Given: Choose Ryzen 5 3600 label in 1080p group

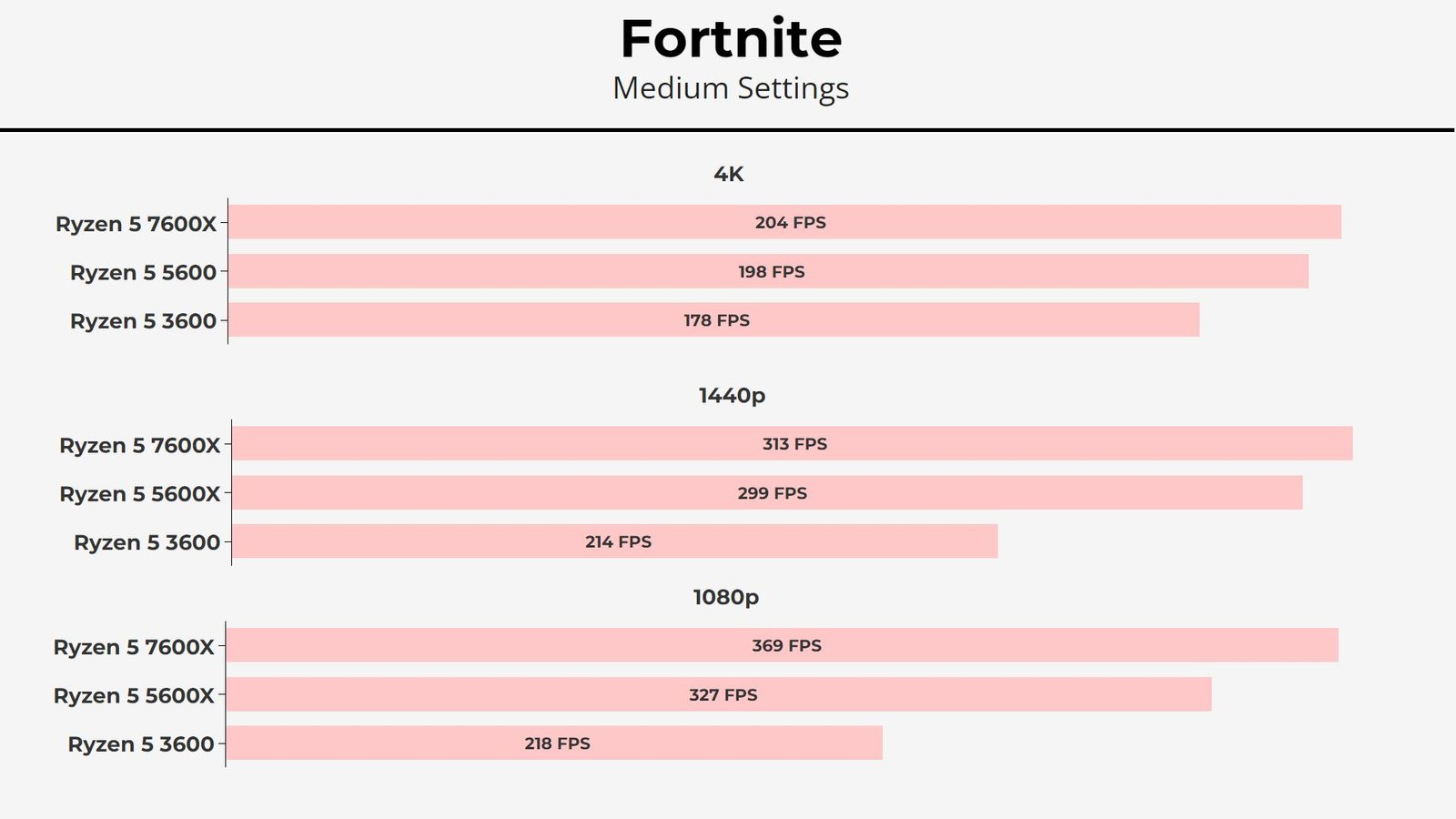Looking at the screenshot, I should [x=141, y=744].
